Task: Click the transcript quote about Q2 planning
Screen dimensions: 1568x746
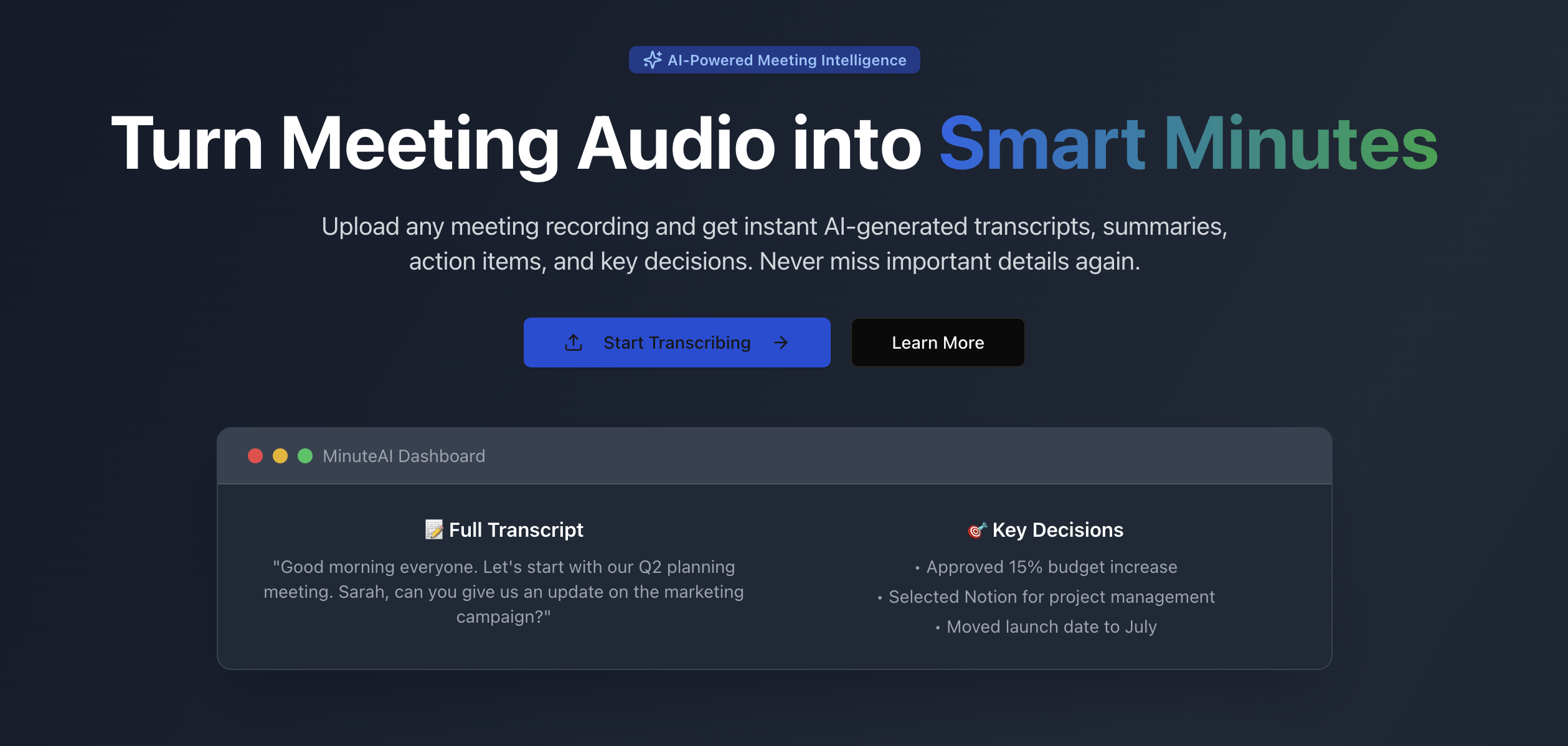Action: click(x=503, y=592)
